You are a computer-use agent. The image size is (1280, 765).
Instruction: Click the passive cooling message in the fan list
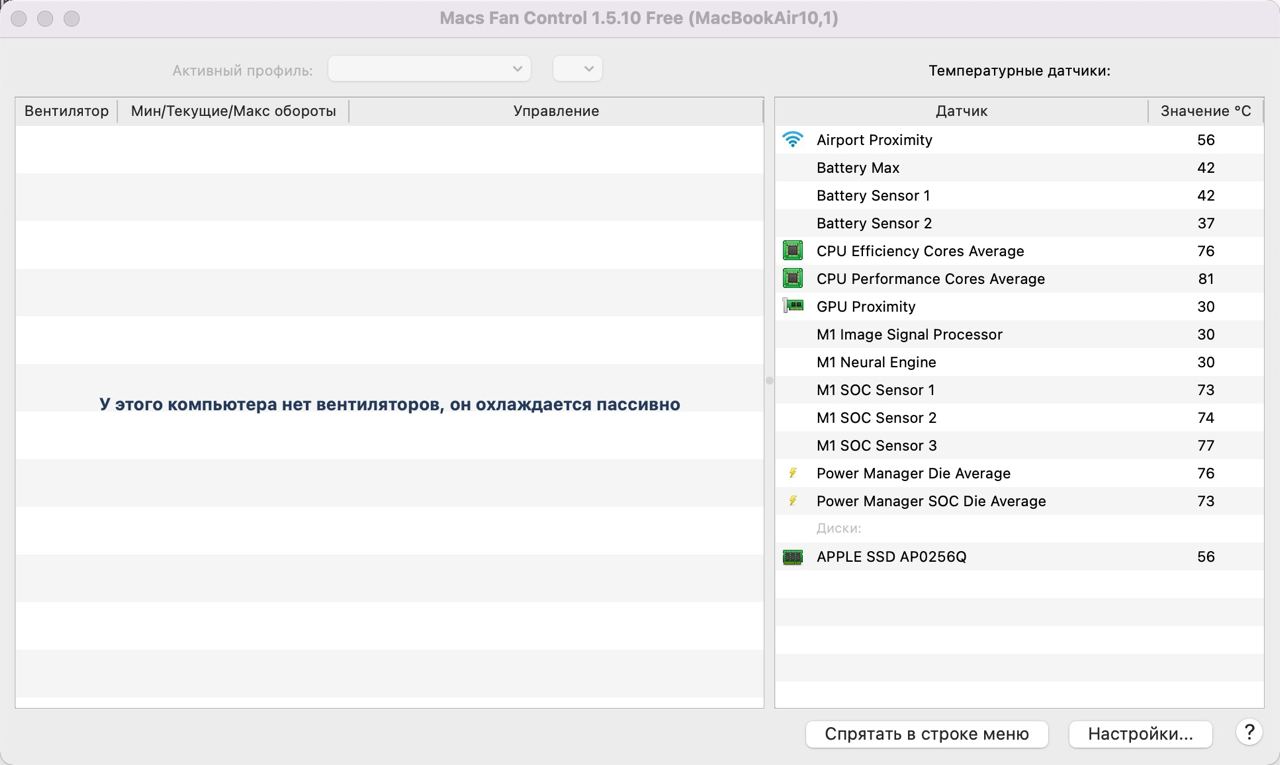point(390,405)
